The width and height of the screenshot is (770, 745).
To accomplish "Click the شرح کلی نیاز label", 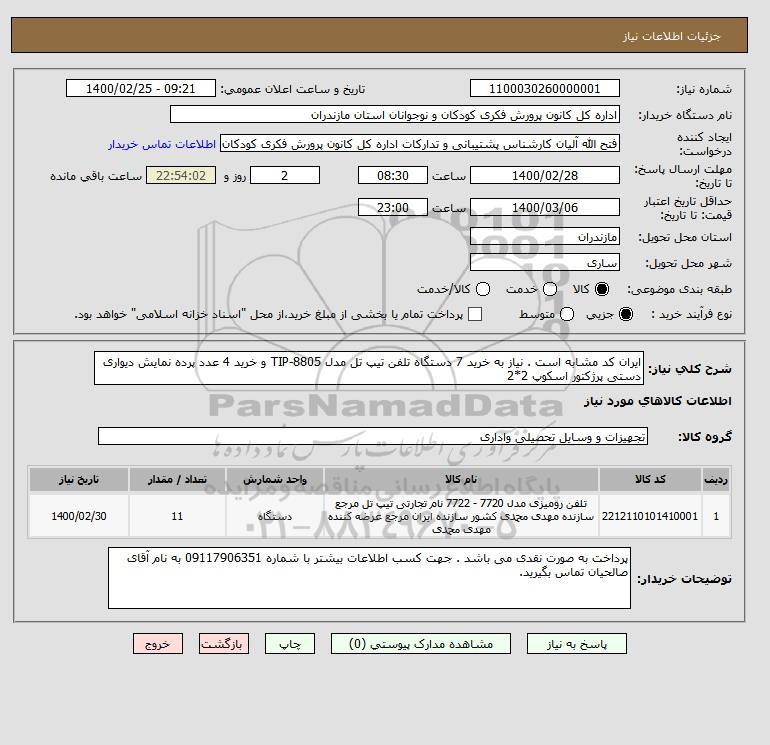I will click(x=690, y=369).
